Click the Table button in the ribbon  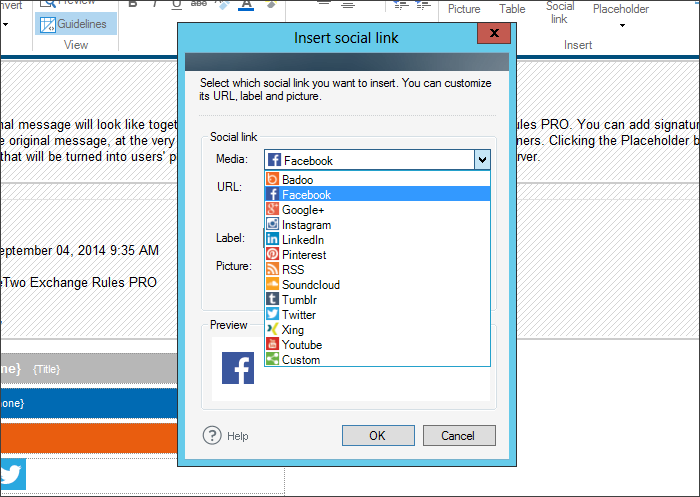(512, 10)
